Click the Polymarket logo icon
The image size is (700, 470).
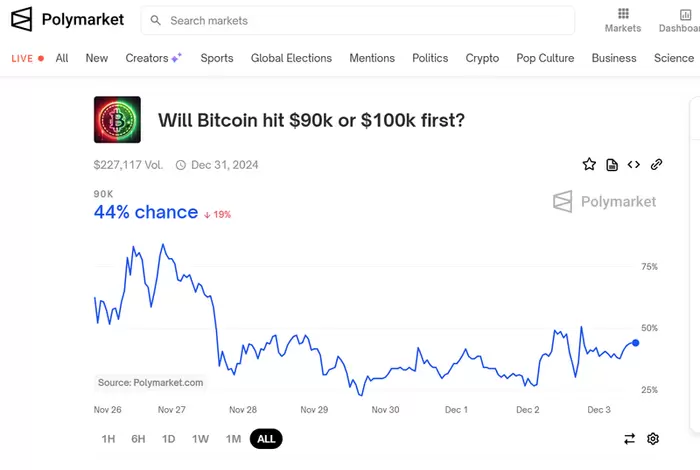pyautogui.click(x=22, y=19)
